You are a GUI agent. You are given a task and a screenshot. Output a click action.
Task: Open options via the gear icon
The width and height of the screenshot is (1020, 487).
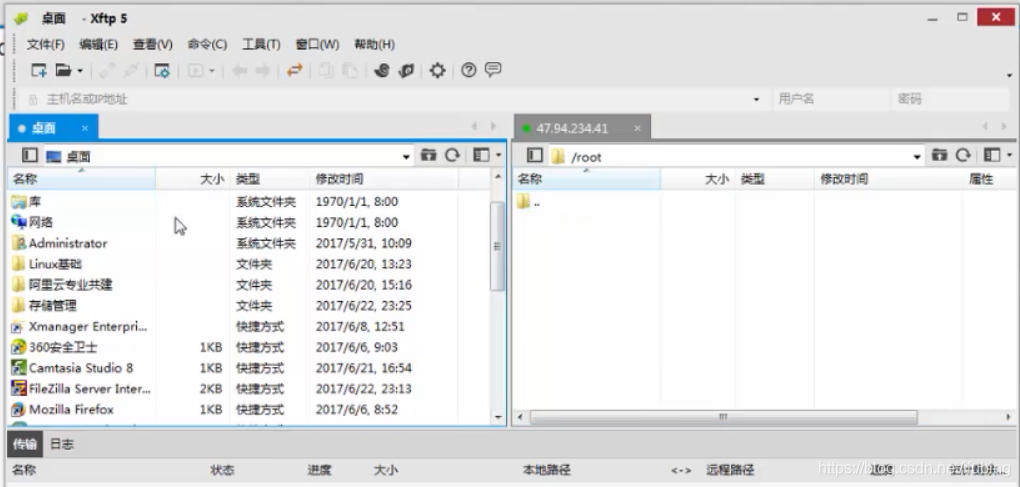(438, 70)
